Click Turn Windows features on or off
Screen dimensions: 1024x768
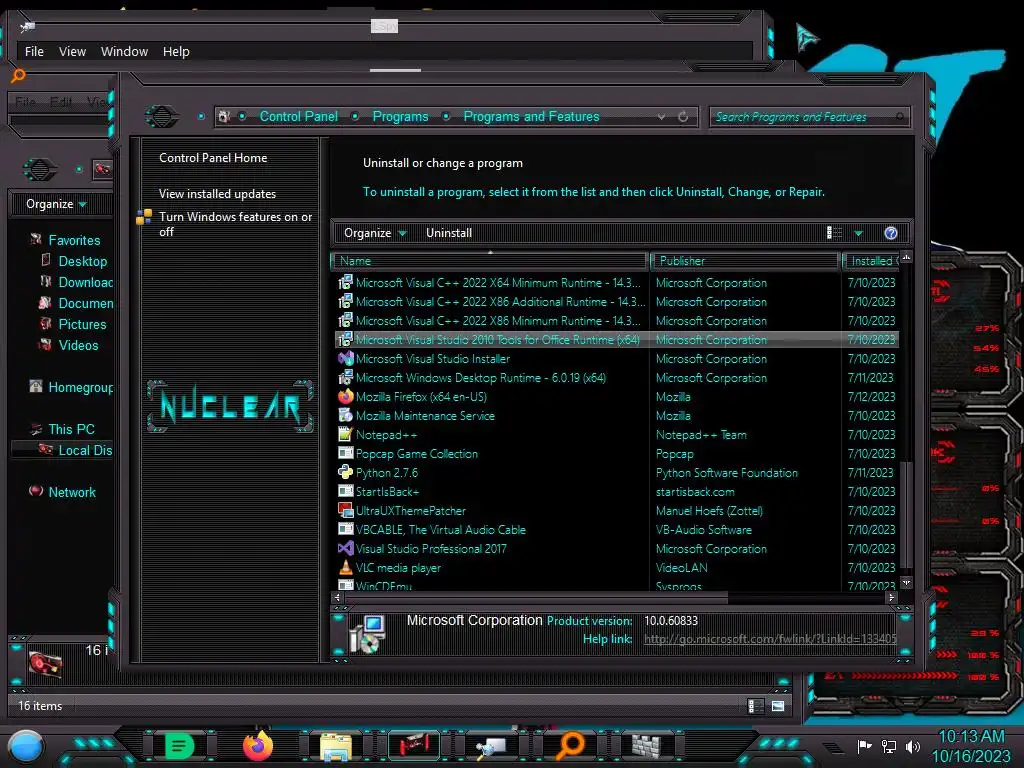click(235, 224)
